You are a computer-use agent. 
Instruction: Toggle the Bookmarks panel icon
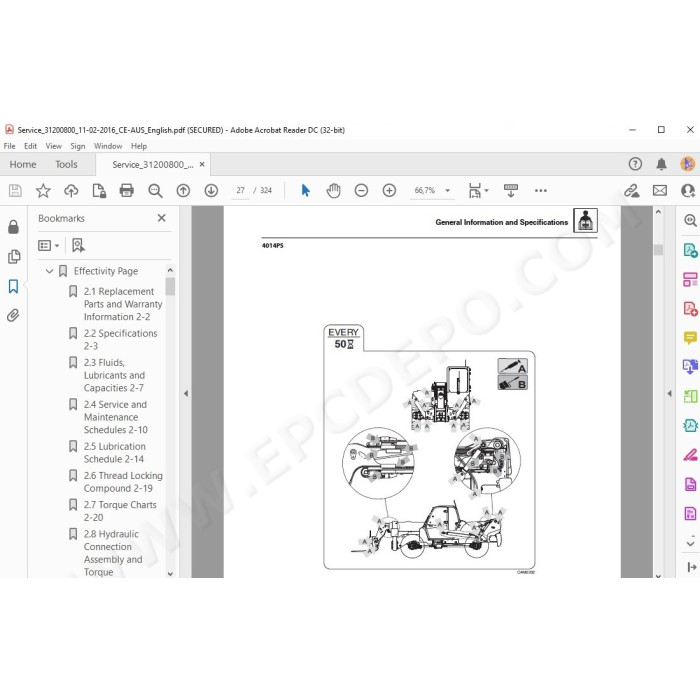pos(13,286)
